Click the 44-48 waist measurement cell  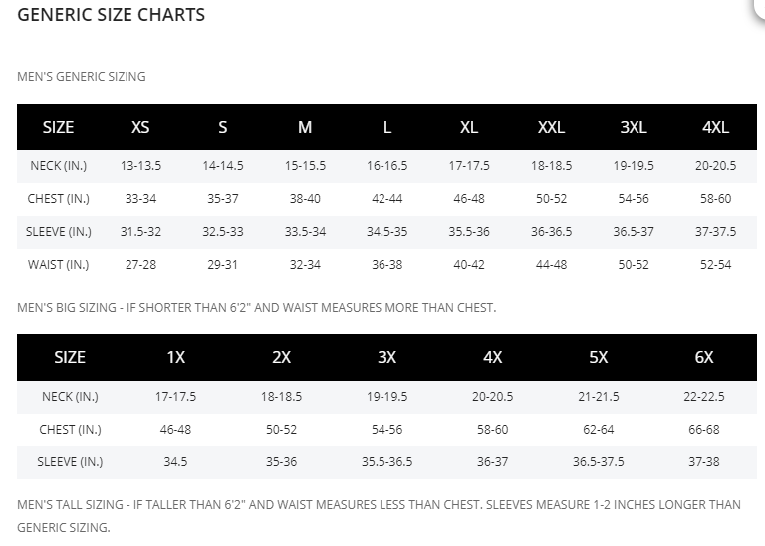click(x=551, y=265)
